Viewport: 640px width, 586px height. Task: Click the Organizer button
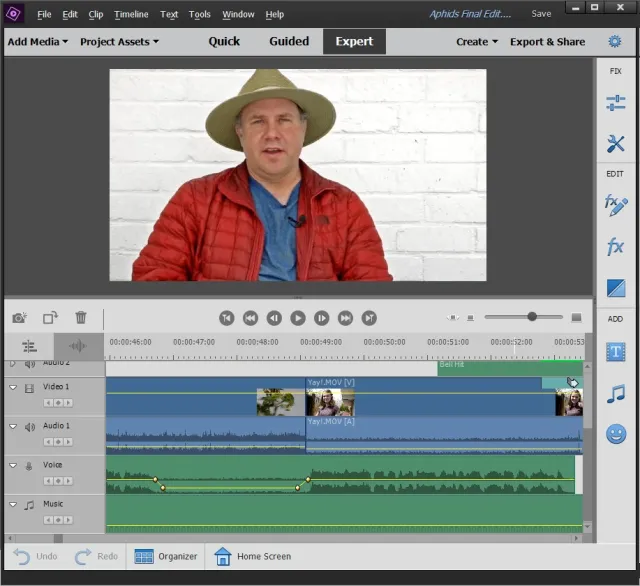166,556
